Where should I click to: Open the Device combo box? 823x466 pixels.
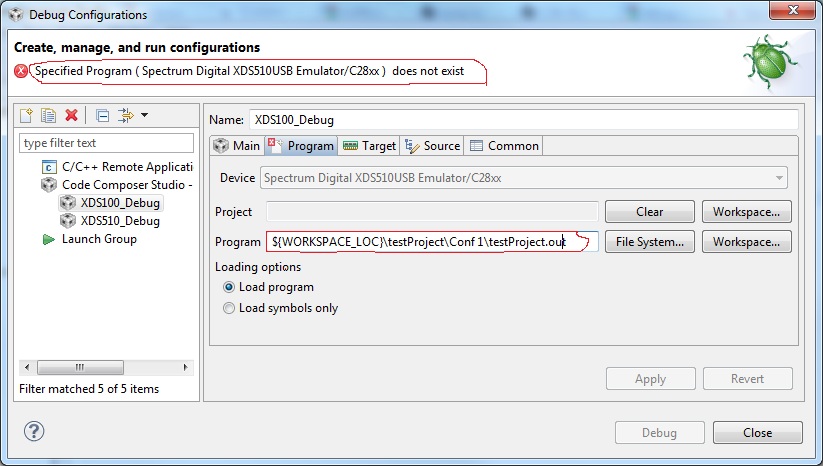click(524, 178)
